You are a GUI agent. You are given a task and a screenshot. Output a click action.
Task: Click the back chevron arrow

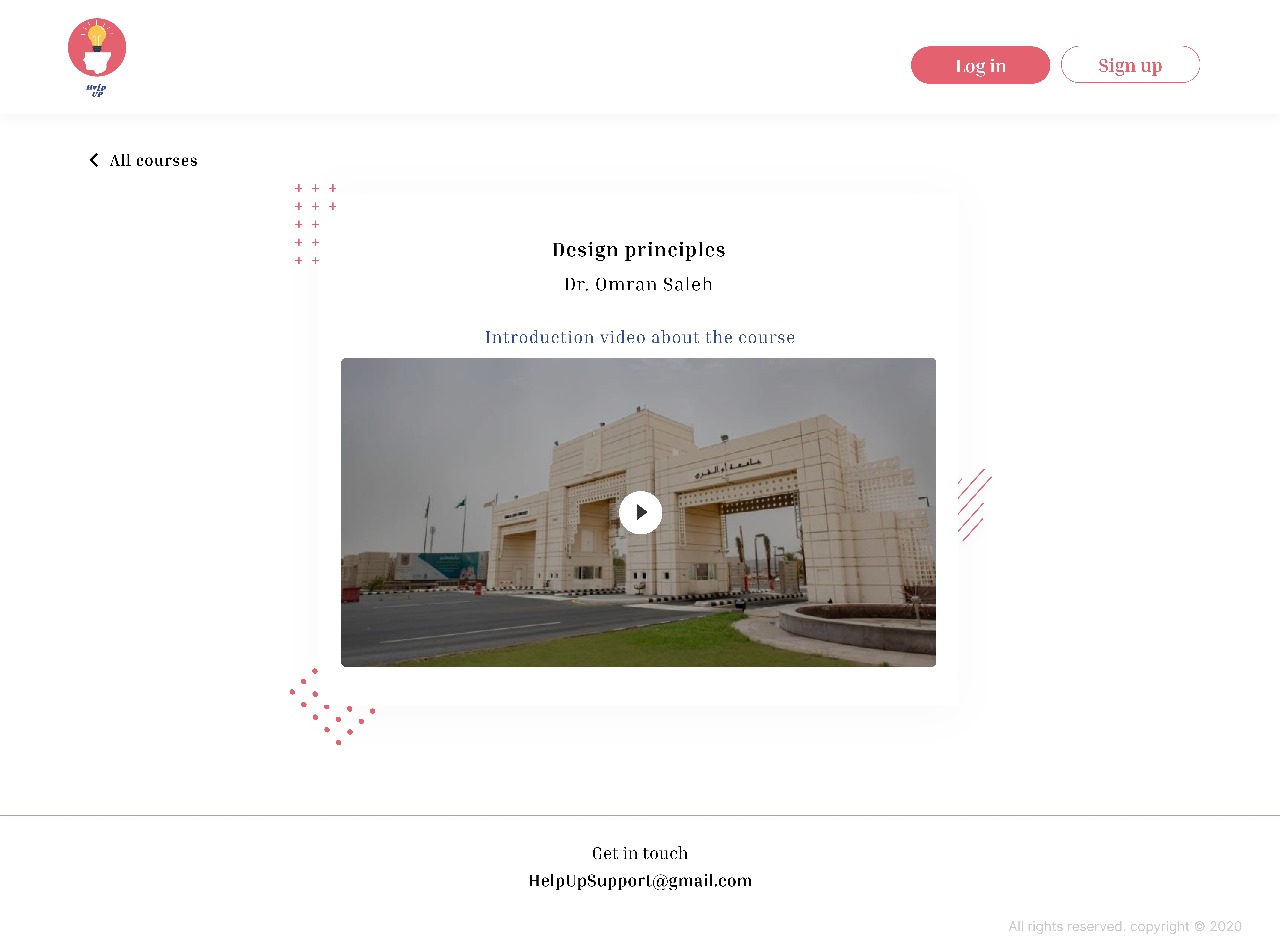point(94,160)
